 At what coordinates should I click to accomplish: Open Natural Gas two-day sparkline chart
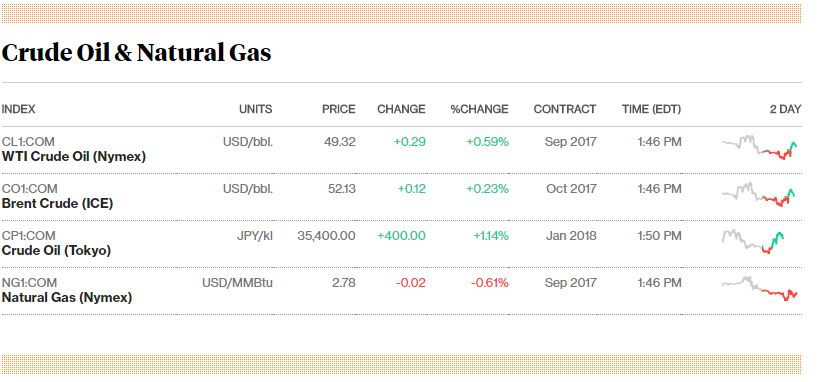pyautogui.click(x=760, y=289)
